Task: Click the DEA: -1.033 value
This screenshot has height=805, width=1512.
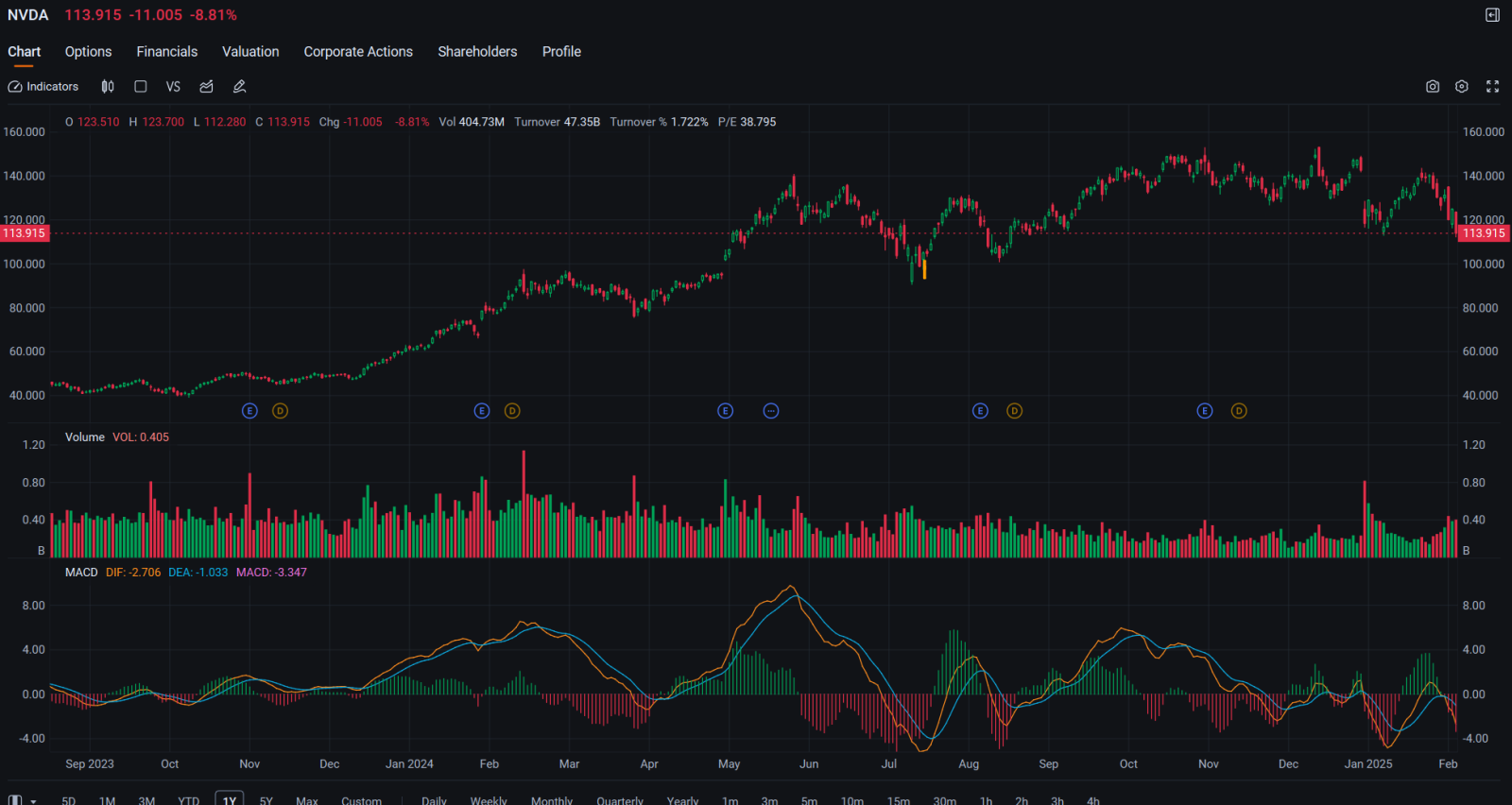Action: pyautogui.click(x=198, y=573)
